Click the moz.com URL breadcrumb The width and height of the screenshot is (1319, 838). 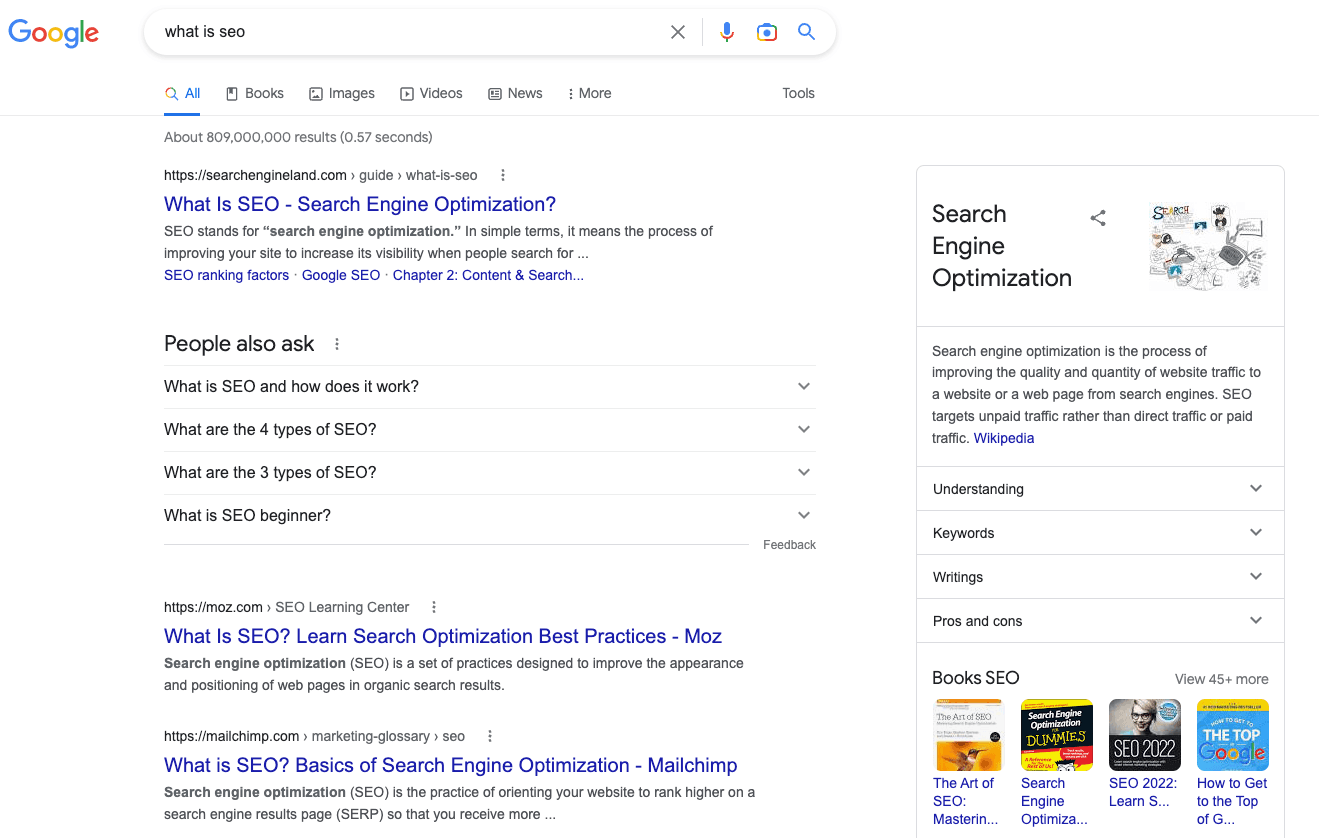point(287,607)
